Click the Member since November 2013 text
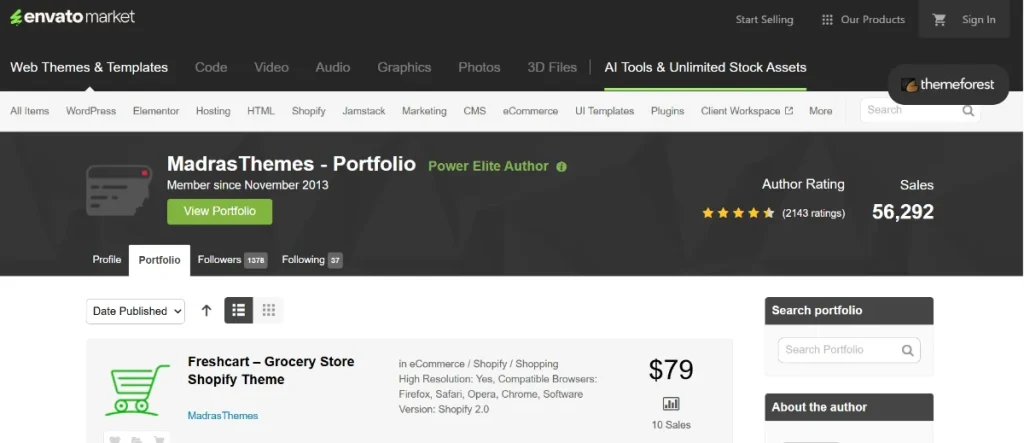This screenshot has height=443, width=1024. point(248,186)
